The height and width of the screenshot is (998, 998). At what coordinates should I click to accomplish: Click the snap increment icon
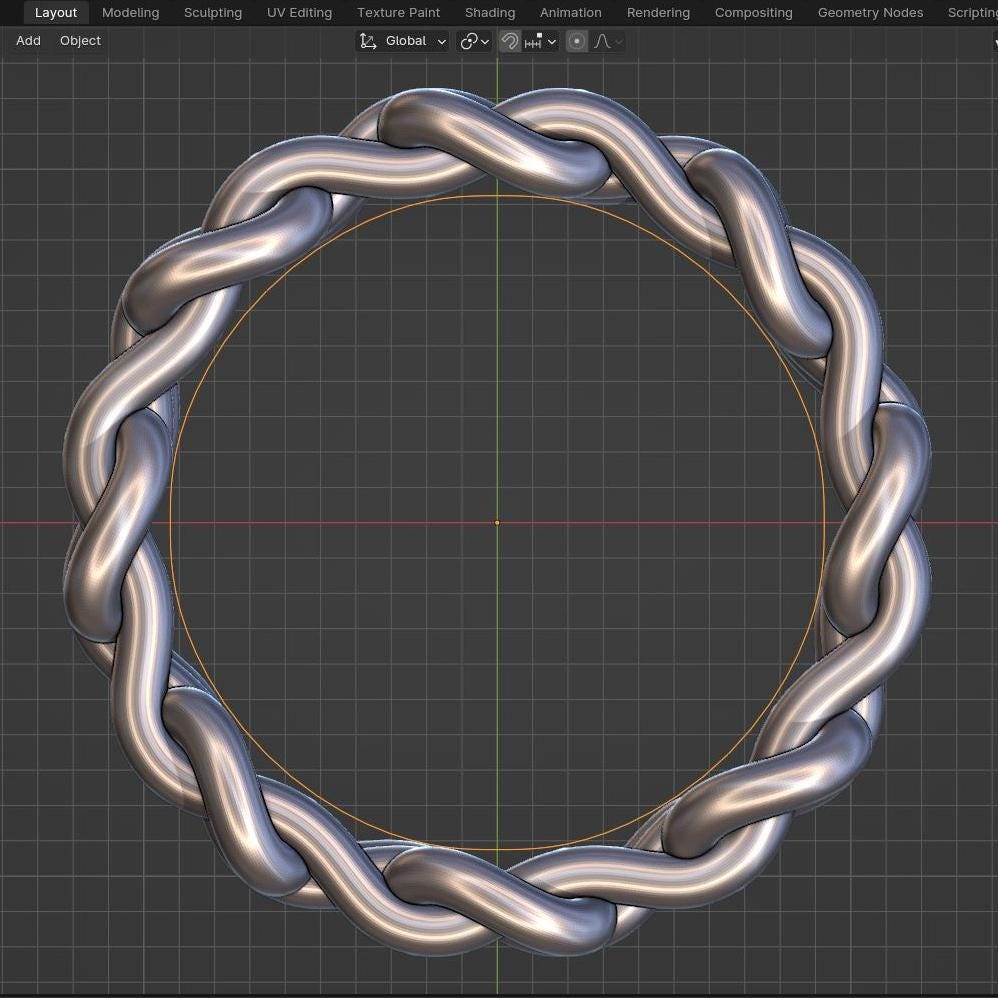(533, 41)
